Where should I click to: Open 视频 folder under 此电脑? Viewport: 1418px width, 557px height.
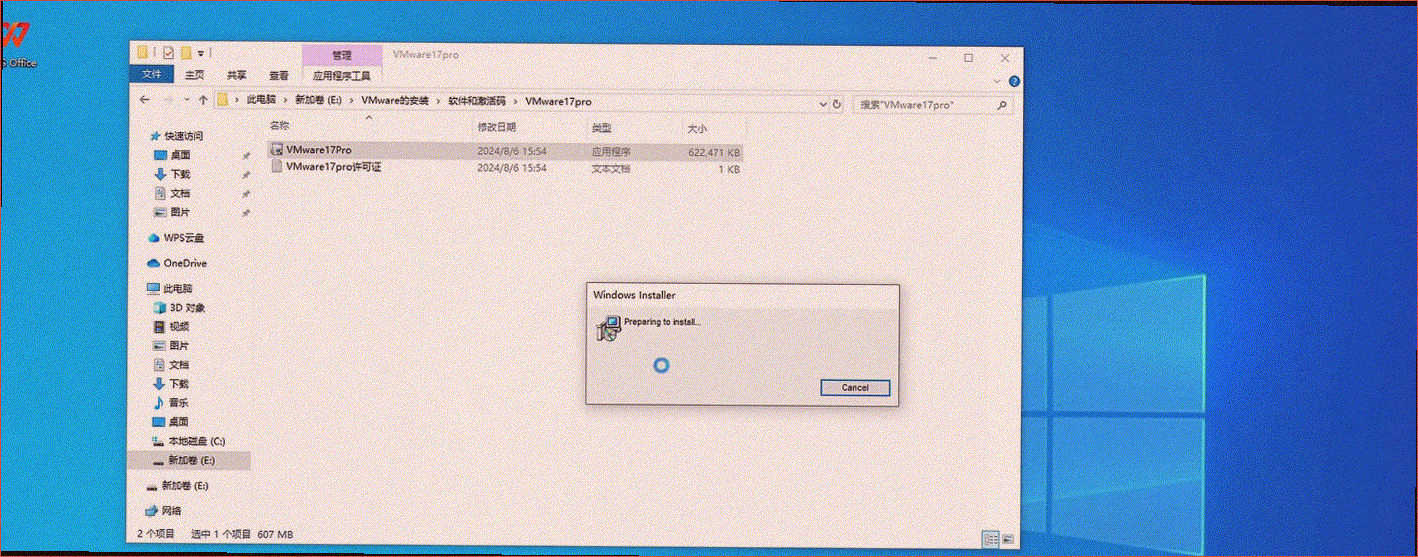point(179,327)
